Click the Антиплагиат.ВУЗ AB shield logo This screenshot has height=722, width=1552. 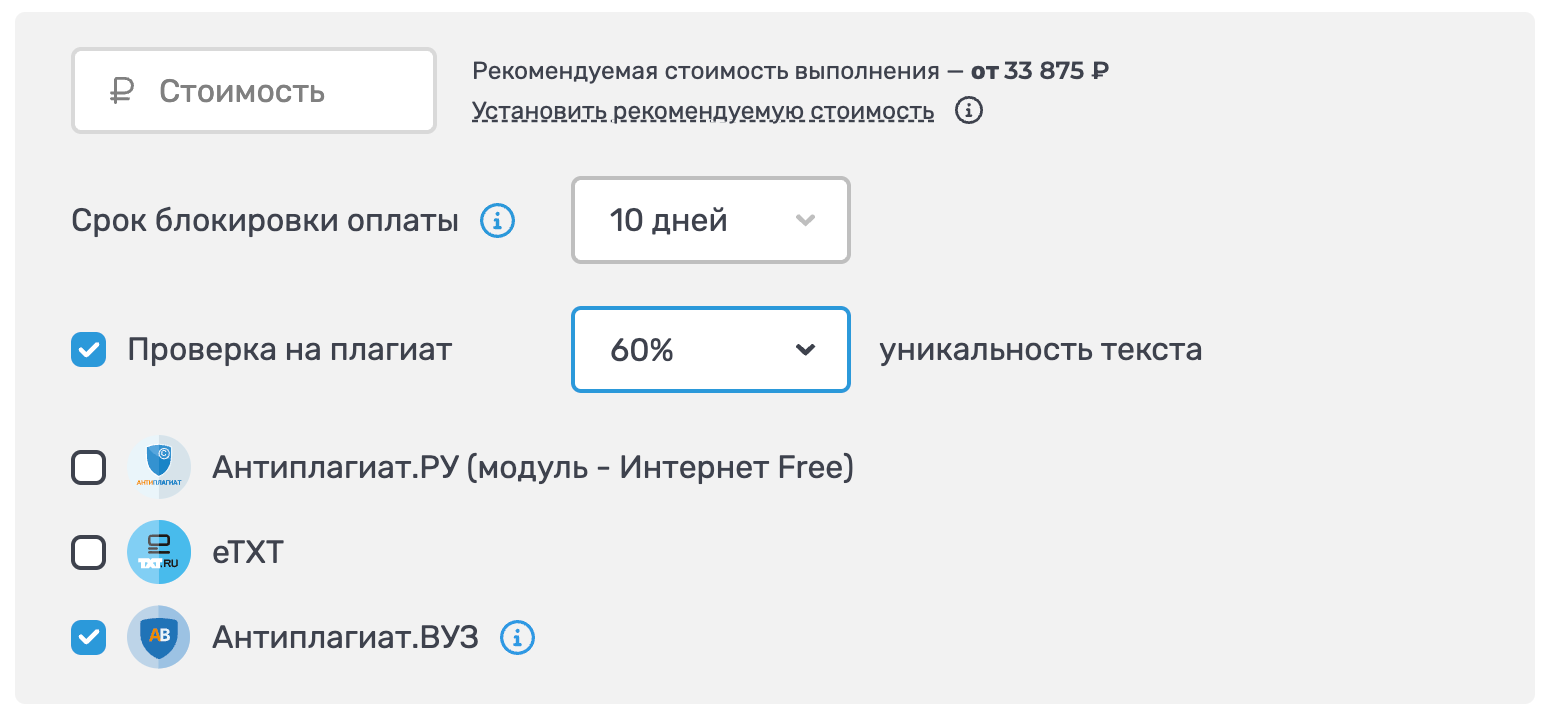159,637
